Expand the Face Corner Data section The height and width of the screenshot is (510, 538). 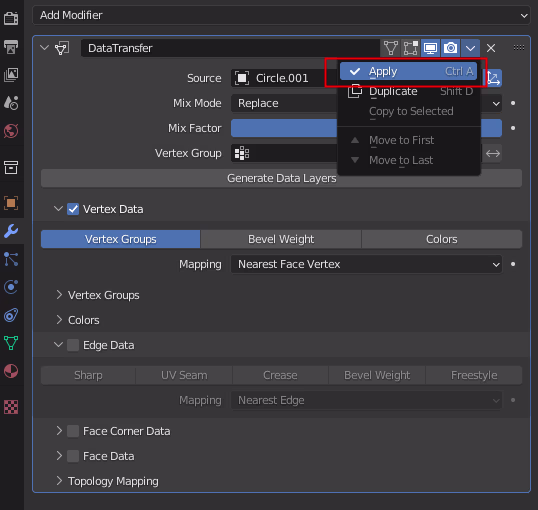tap(59, 431)
